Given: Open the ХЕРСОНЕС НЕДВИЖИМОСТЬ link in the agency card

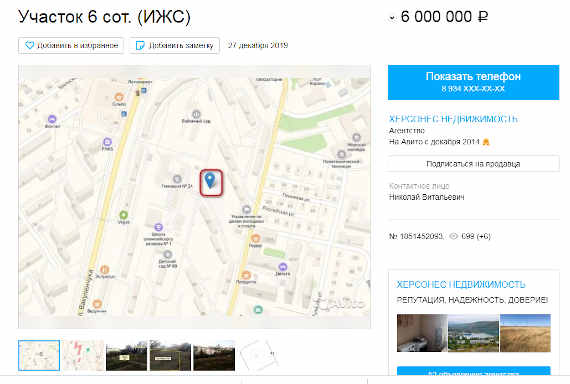Looking at the screenshot, I should [x=461, y=284].
